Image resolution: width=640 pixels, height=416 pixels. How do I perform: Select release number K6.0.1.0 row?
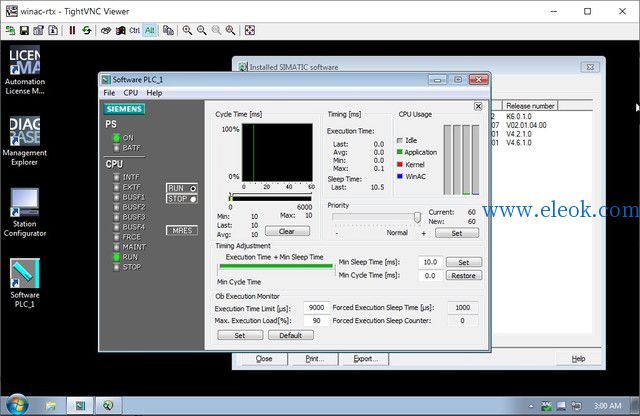519,116
